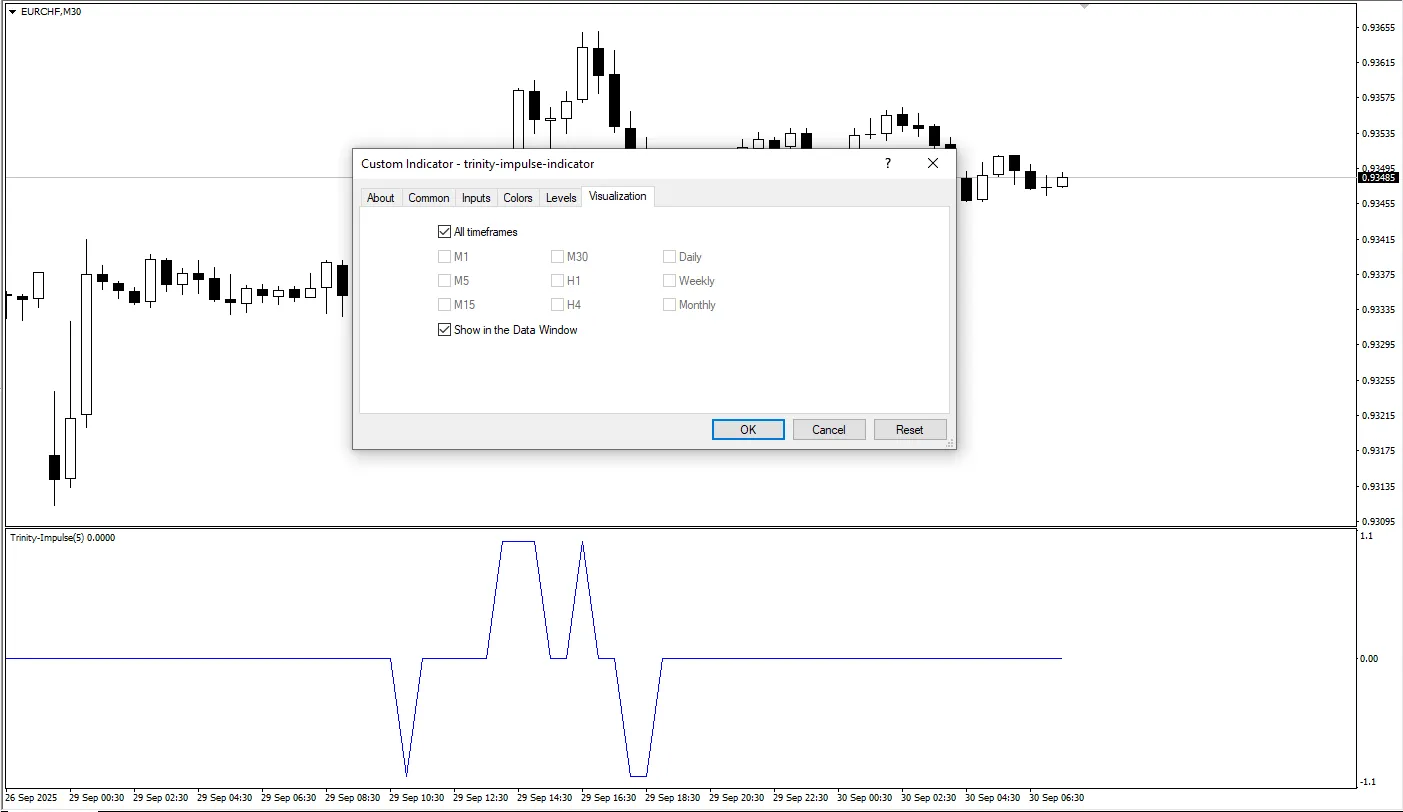Go to the Inputs tab

(476, 198)
